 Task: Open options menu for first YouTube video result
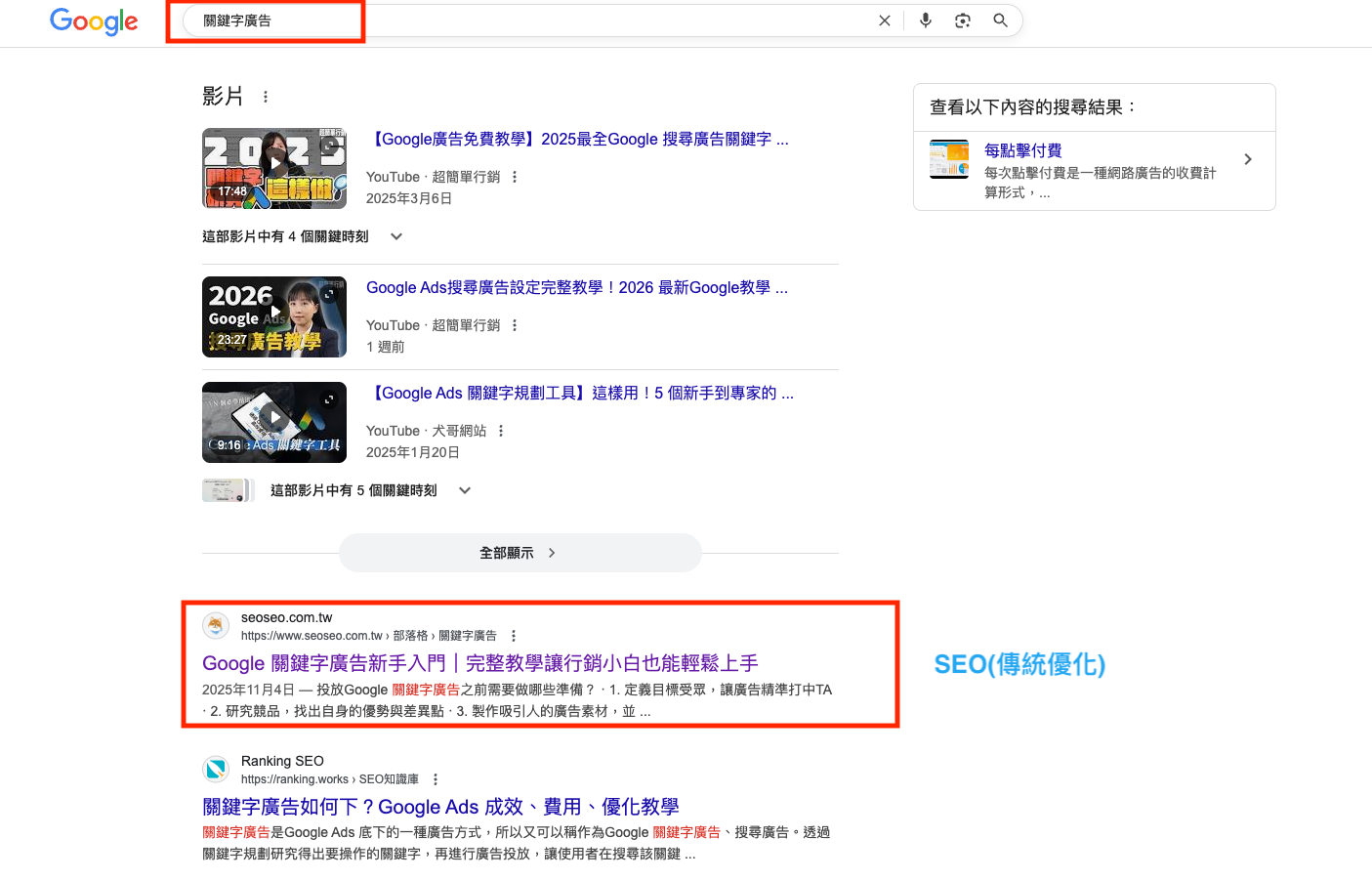[515, 177]
